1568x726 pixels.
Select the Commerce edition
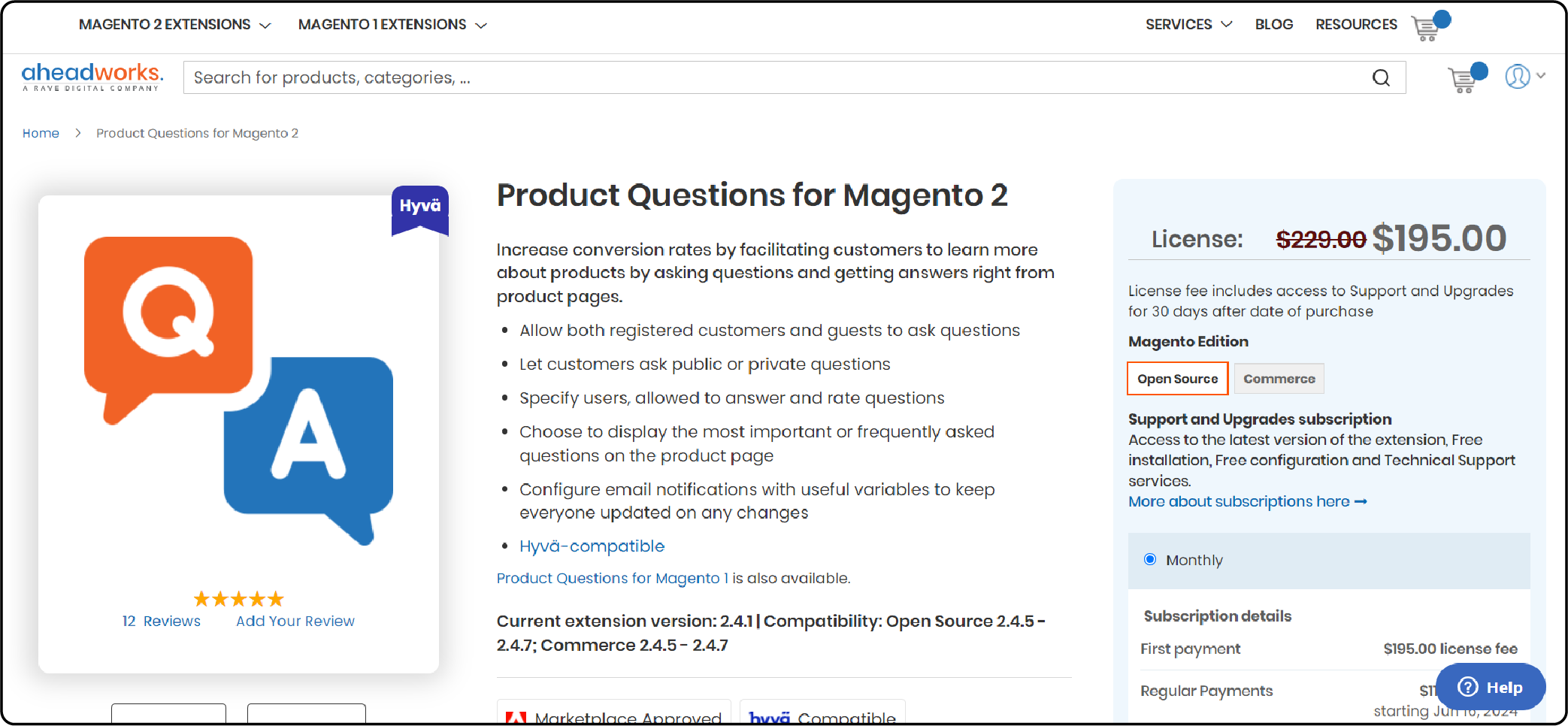coord(1279,379)
